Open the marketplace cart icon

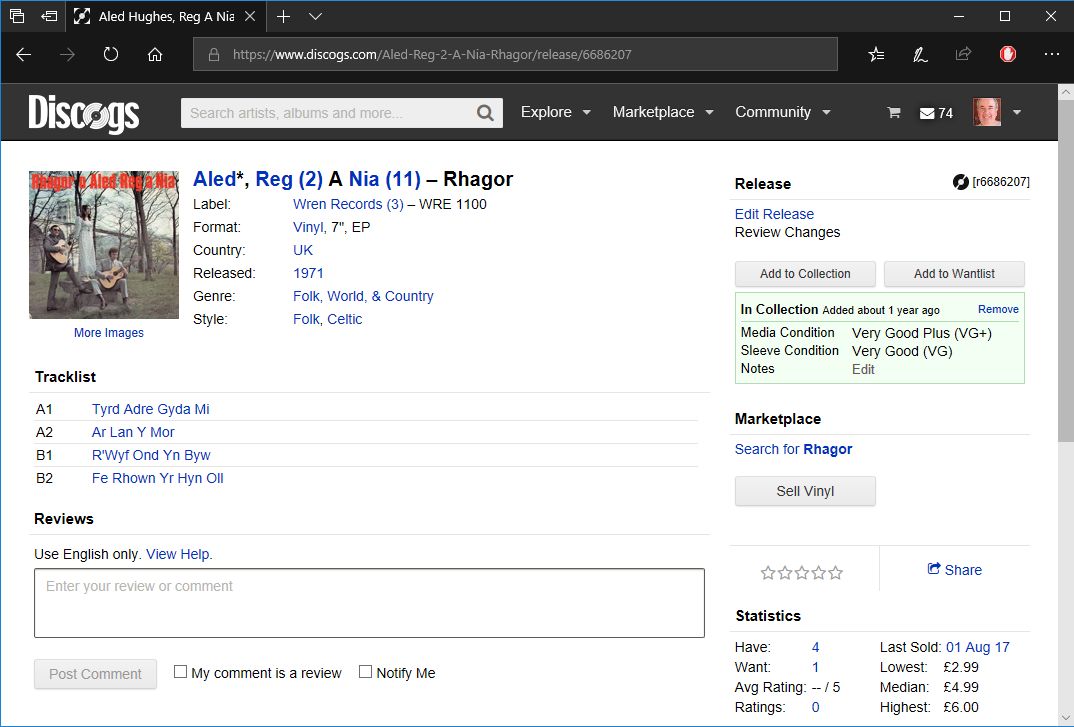point(893,113)
